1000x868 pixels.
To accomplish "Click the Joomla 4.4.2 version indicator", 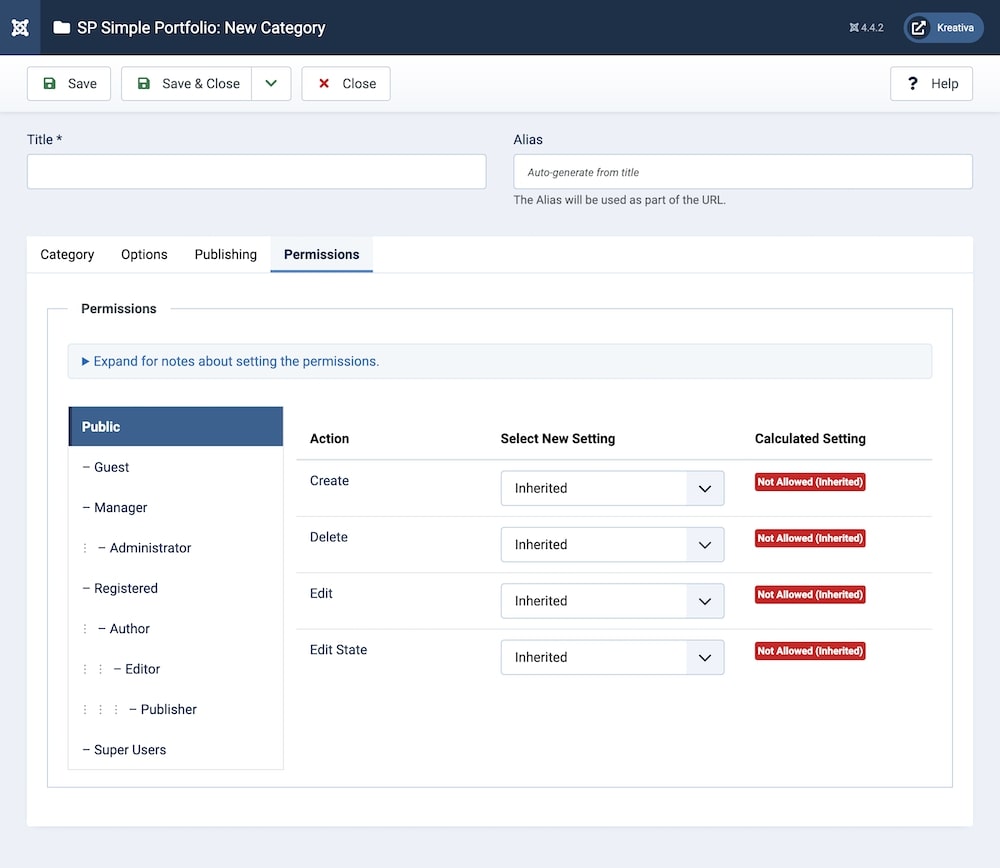I will point(866,28).
